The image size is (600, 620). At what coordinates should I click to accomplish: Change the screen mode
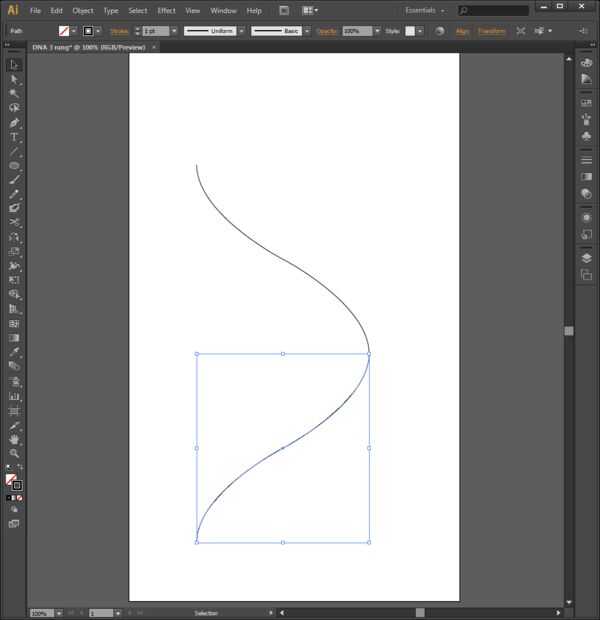click(x=14, y=524)
